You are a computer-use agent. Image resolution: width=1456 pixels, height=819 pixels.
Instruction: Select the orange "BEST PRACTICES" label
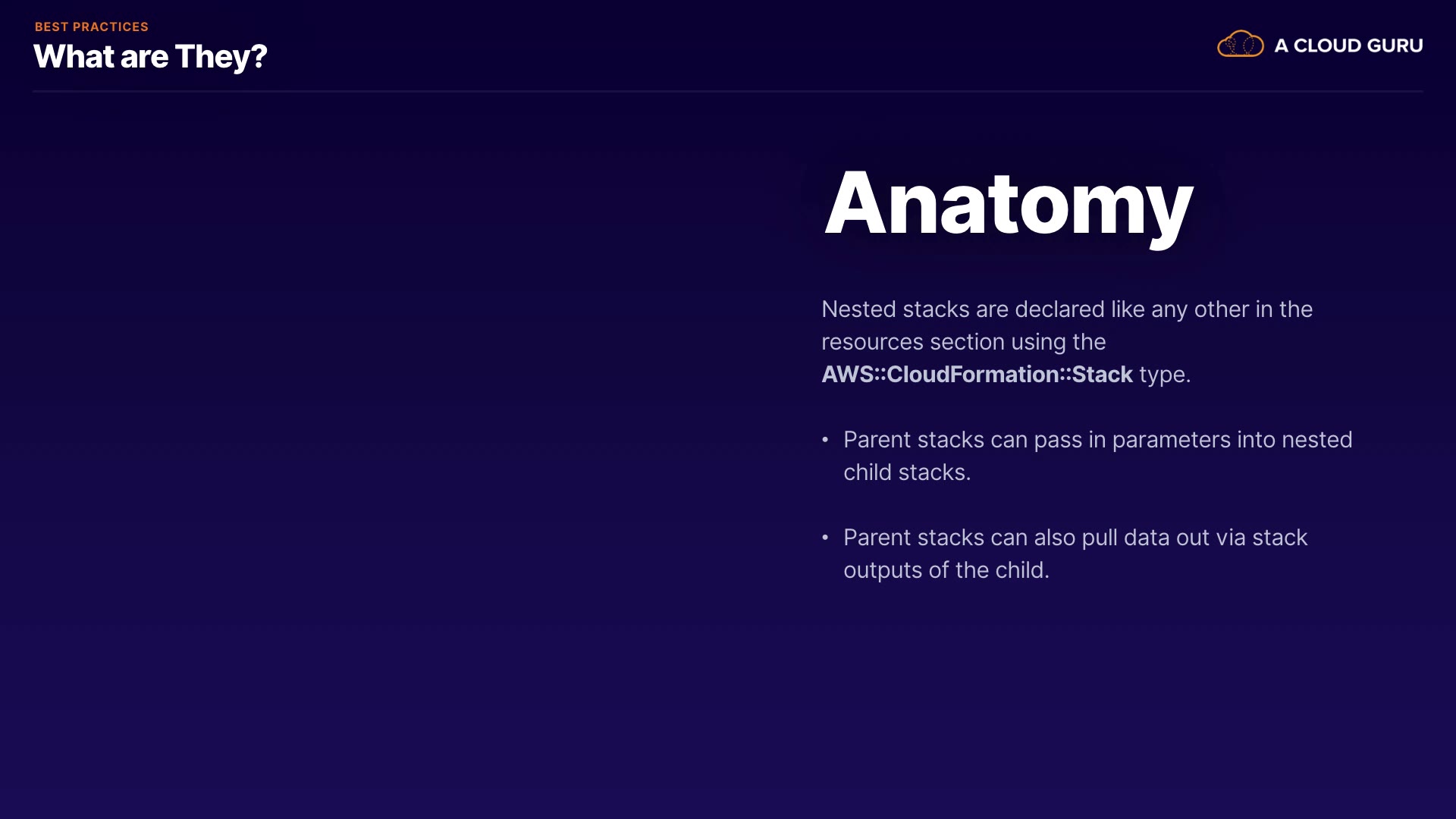[x=91, y=27]
